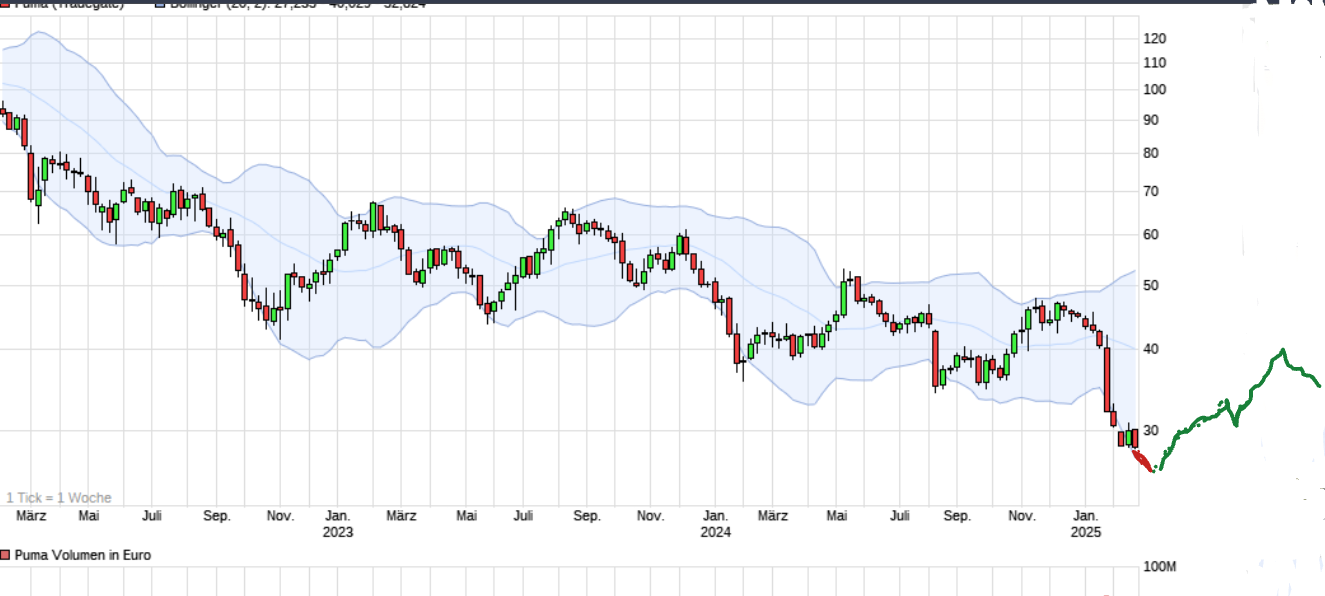Click the '1 Tick = 1 Woche' note
Viewport: 1325px width, 596px height.
click(59, 498)
